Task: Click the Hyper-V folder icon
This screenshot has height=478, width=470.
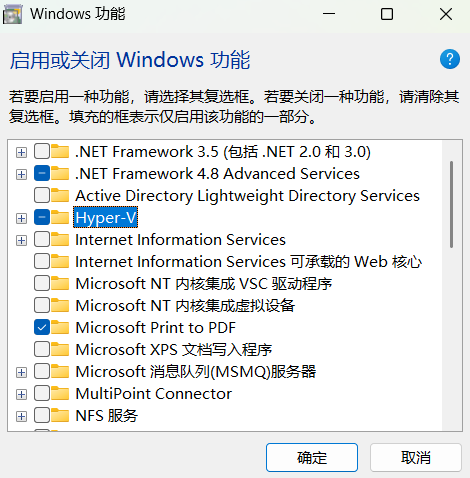Action: click(60, 217)
